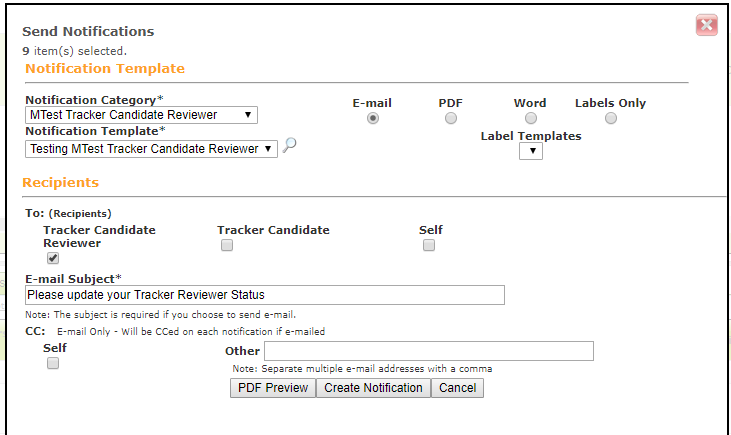Open the Label Templates dropdown
731x435 pixels.
point(531,151)
